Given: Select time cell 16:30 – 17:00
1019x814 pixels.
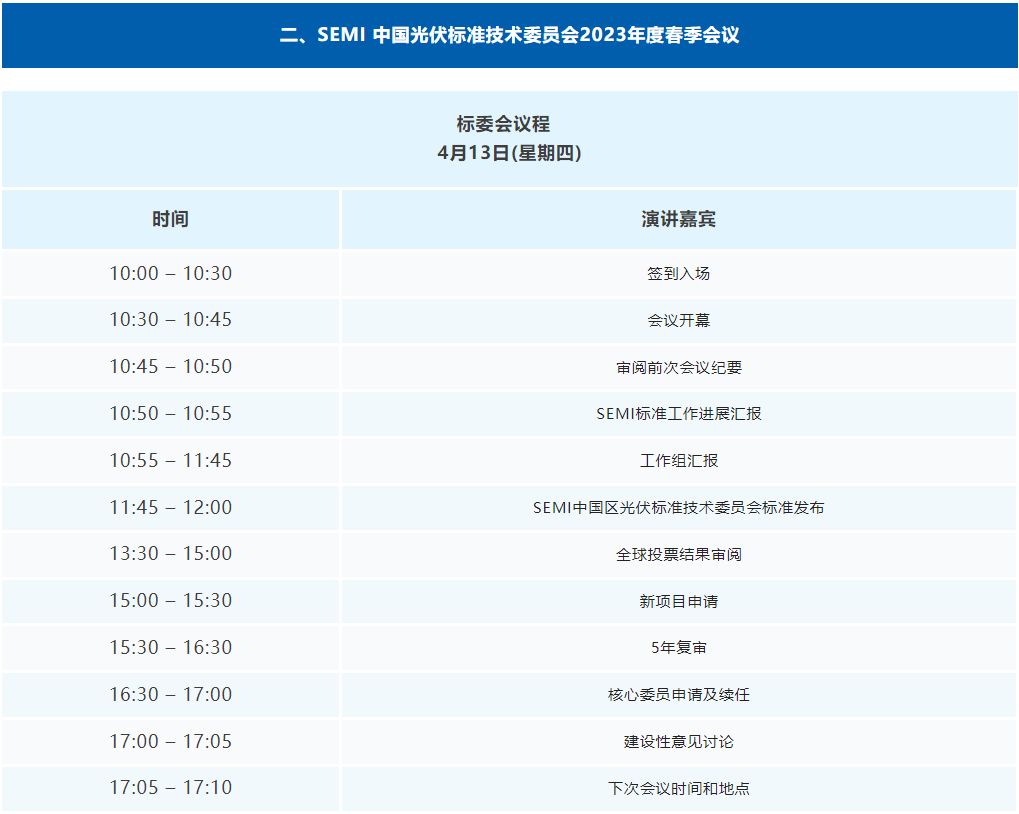Looking at the screenshot, I should (170, 694).
